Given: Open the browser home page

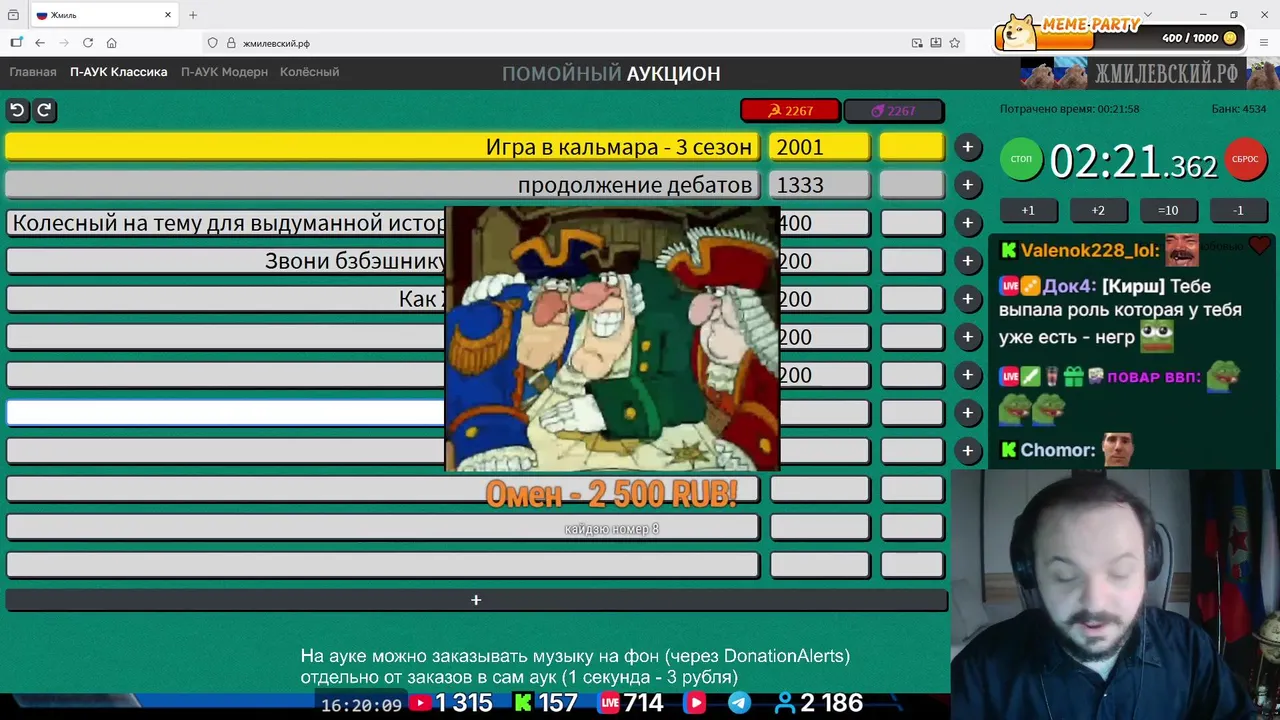Looking at the screenshot, I should pos(112,43).
